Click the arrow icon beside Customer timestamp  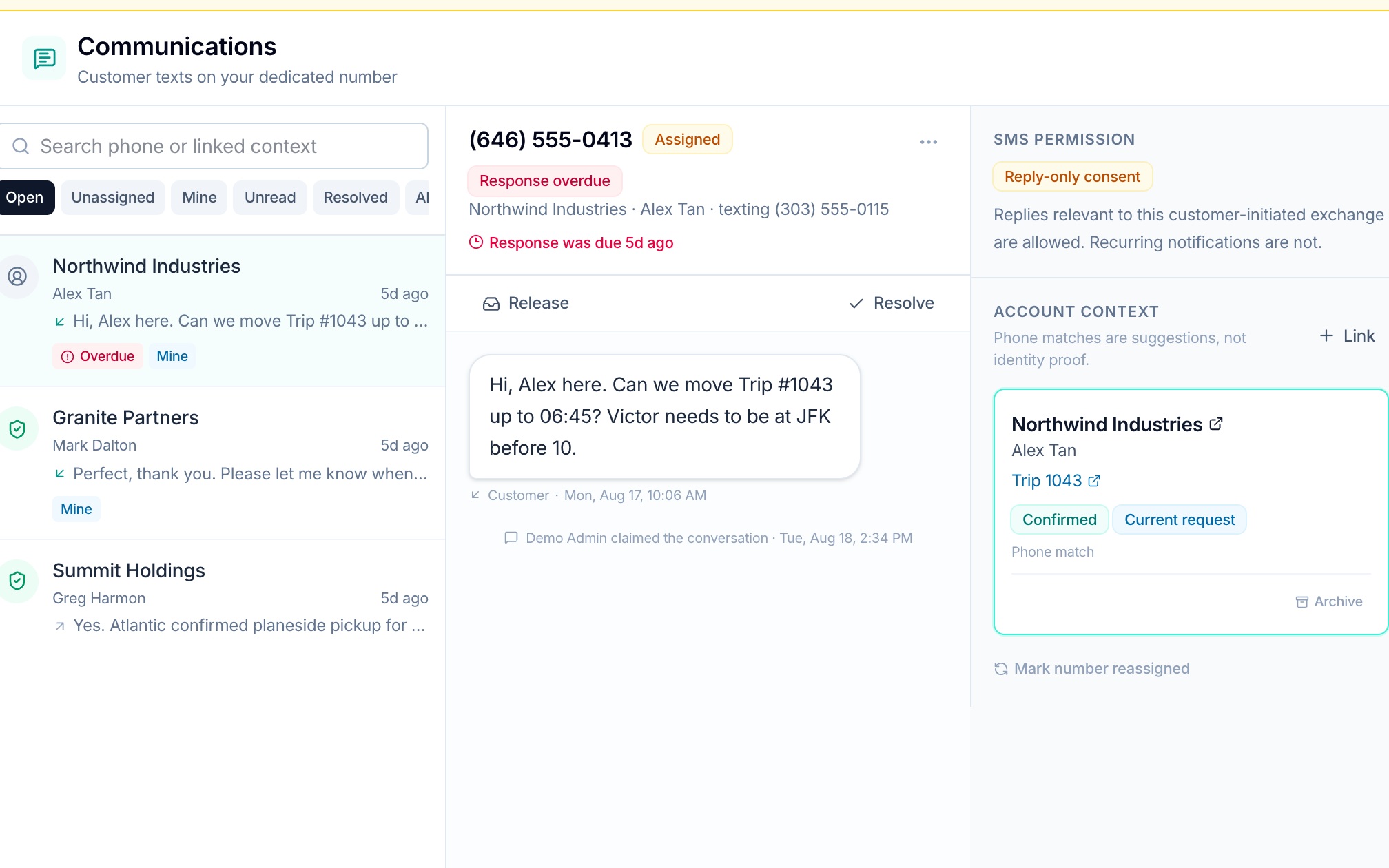click(475, 495)
